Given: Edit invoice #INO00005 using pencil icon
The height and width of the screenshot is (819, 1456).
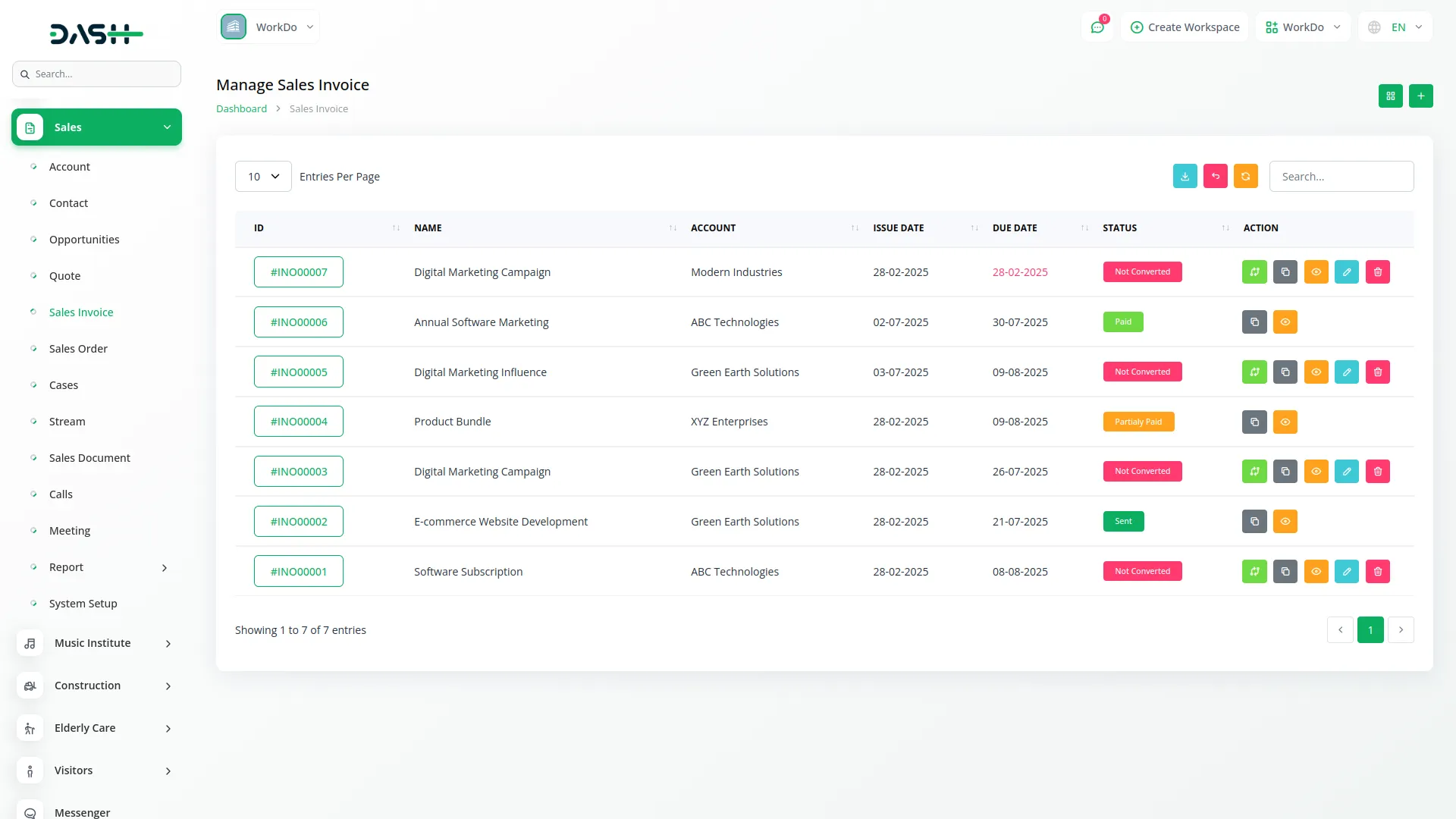Looking at the screenshot, I should (1346, 372).
